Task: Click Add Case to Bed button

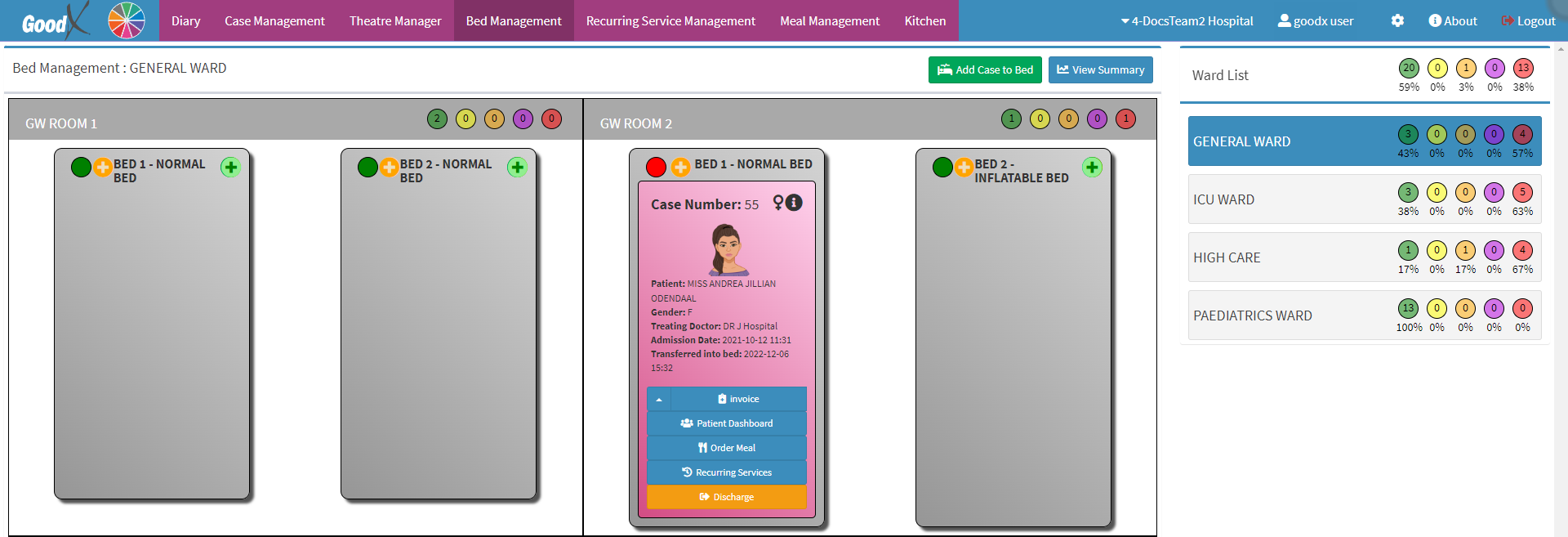Action: click(985, 69)
